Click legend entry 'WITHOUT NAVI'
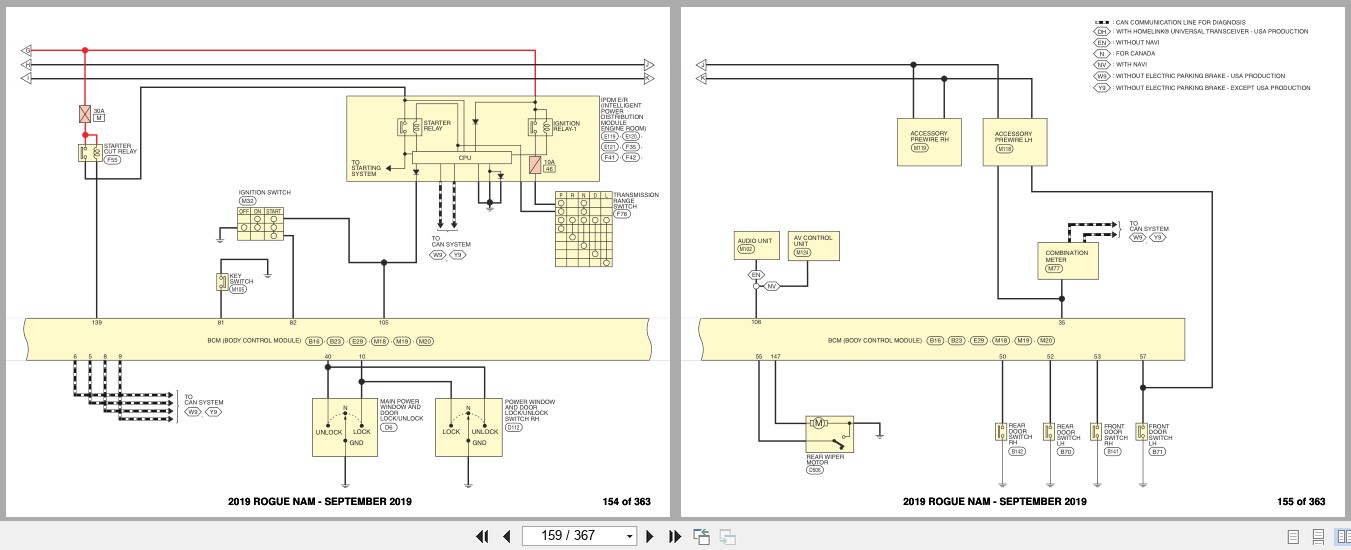This screenshot has width=1351, height=550. pos(1138,43)
